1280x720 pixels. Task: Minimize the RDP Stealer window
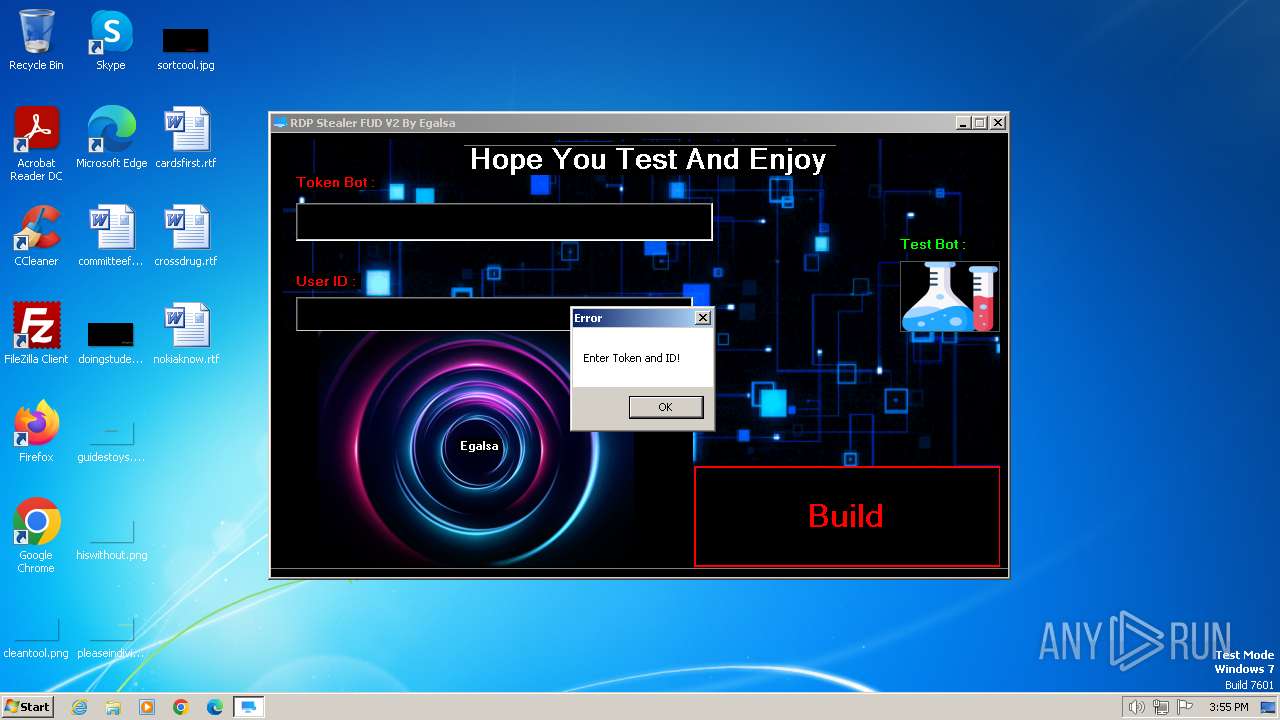[963, 123]
